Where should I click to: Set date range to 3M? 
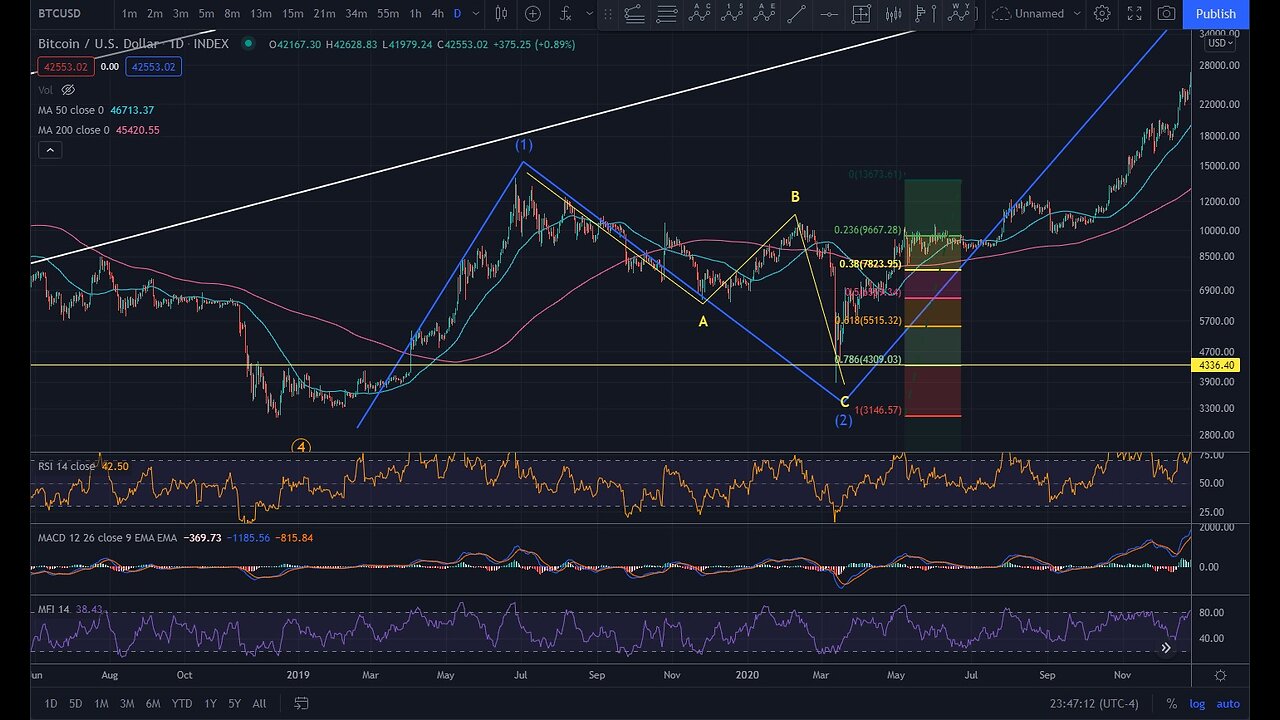(127, 704)
